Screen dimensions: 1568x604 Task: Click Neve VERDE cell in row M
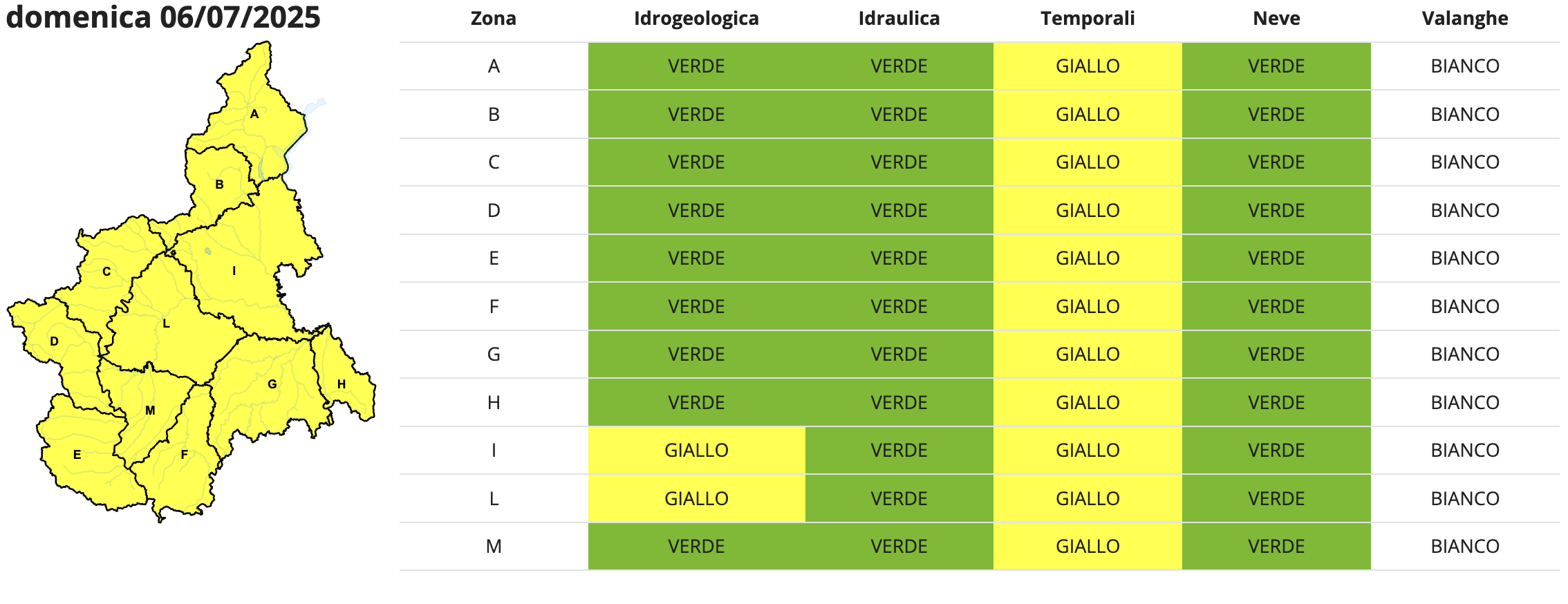pyautogui.click(x=1276, y=547)
